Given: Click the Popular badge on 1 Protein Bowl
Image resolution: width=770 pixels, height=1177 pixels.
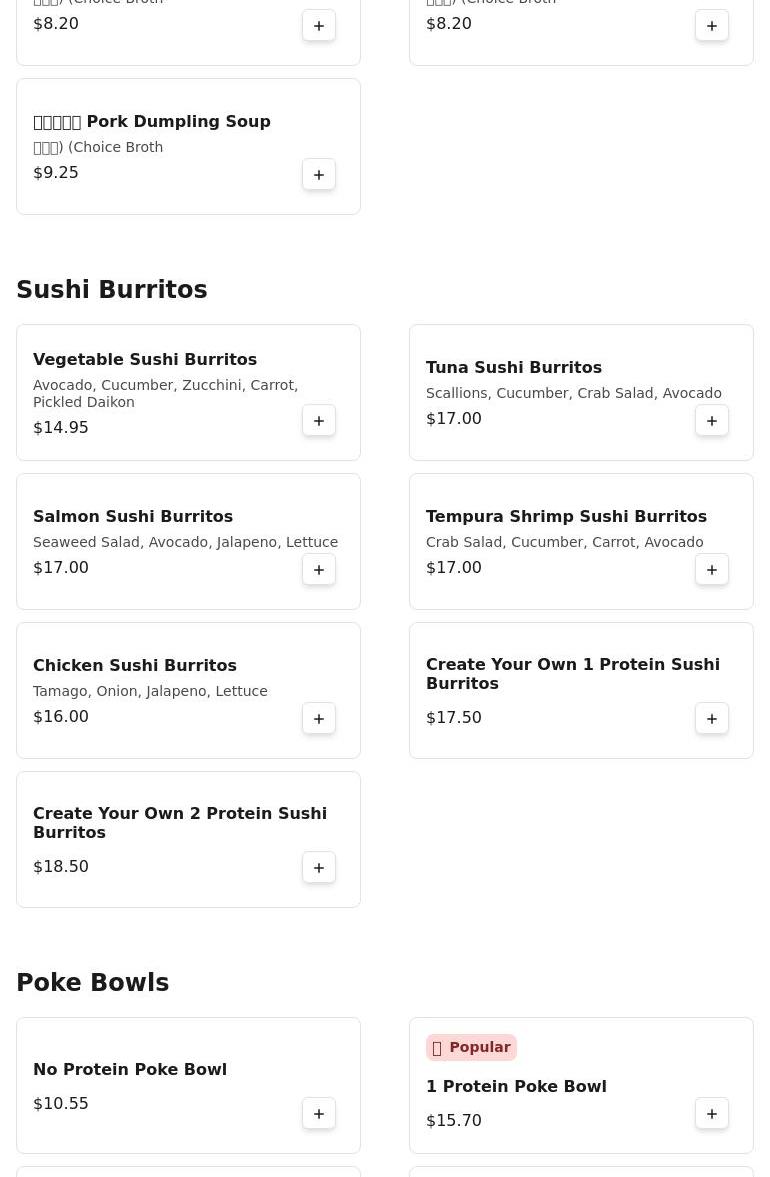Looking at the screenshot, I should (x=471, y=1047).
